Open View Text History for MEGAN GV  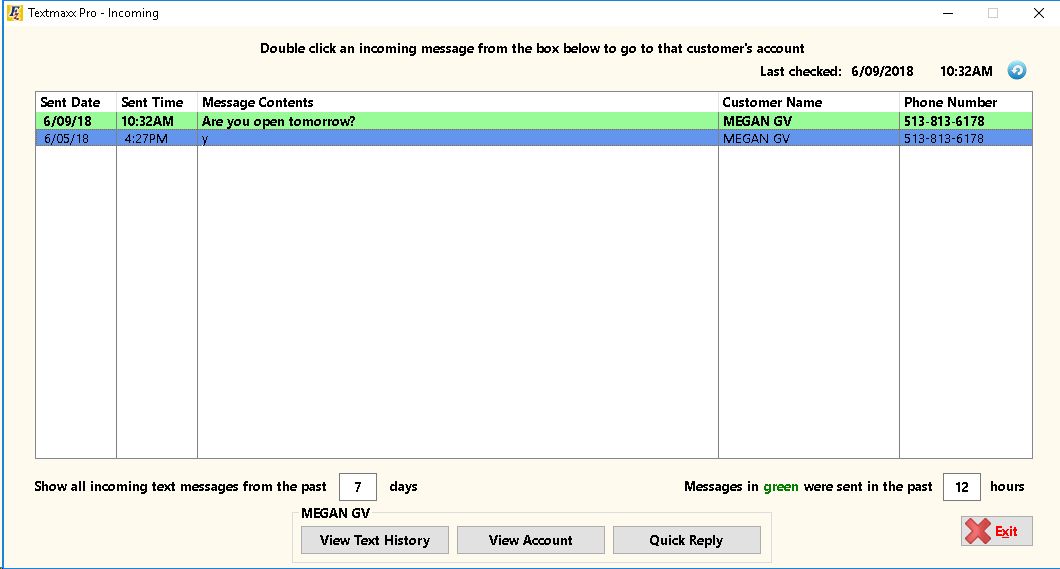[x=375, y=540]
